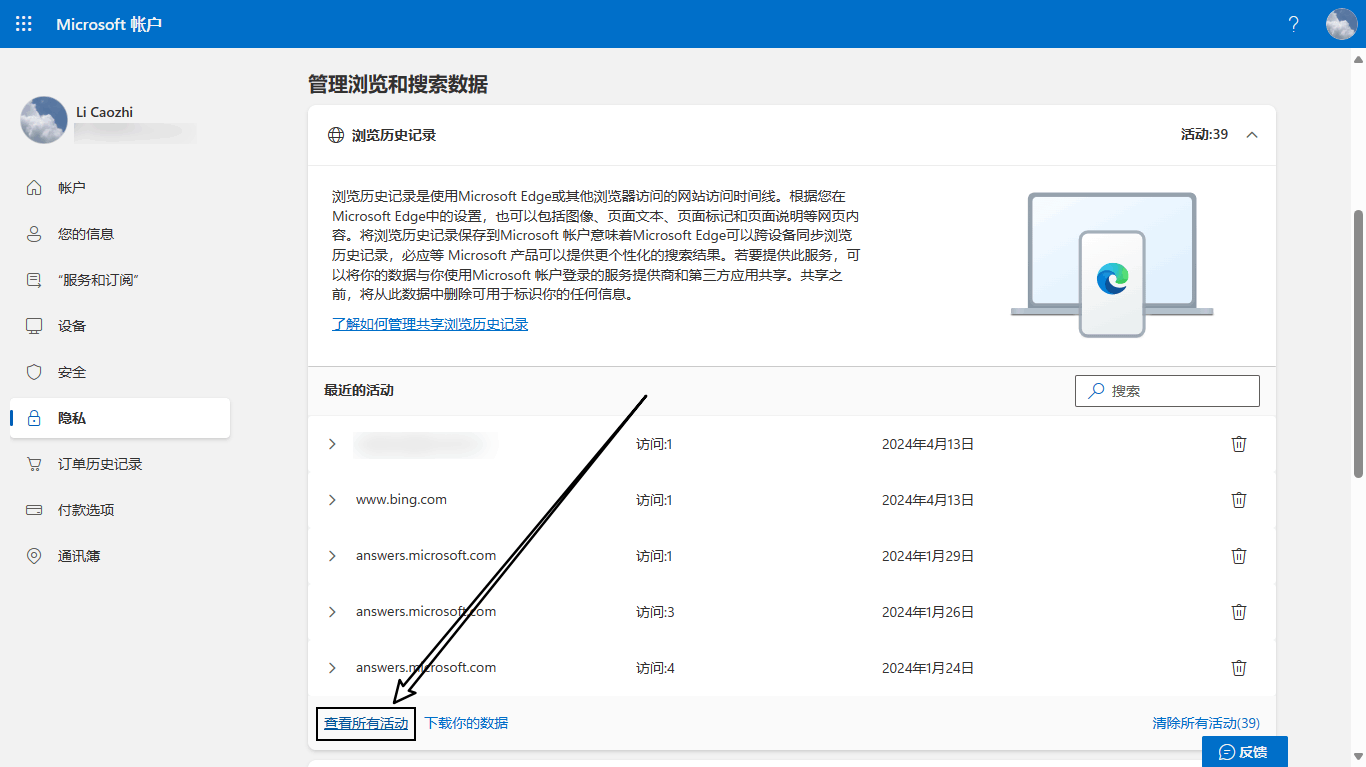Click the magnifier icon in search box

tap(1097, 391)
